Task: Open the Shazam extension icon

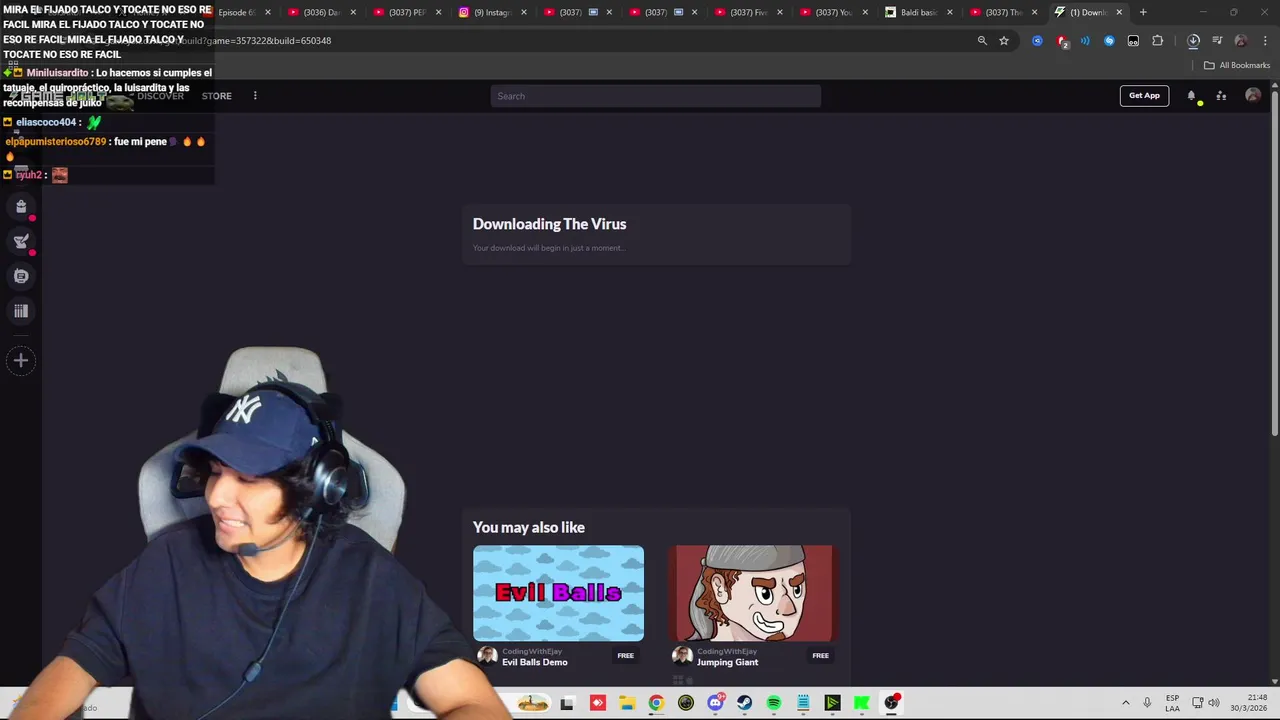Action: click(x=1109, y=41)
